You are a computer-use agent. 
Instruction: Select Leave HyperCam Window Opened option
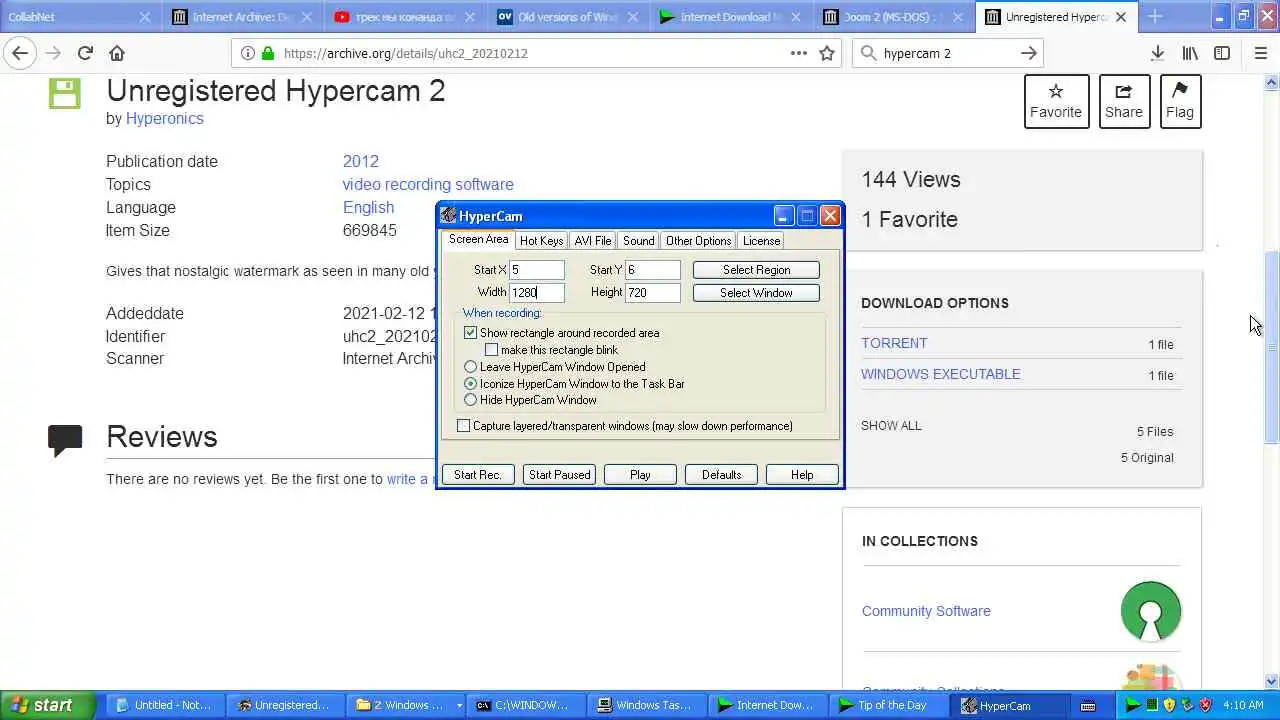pos(470,366)
